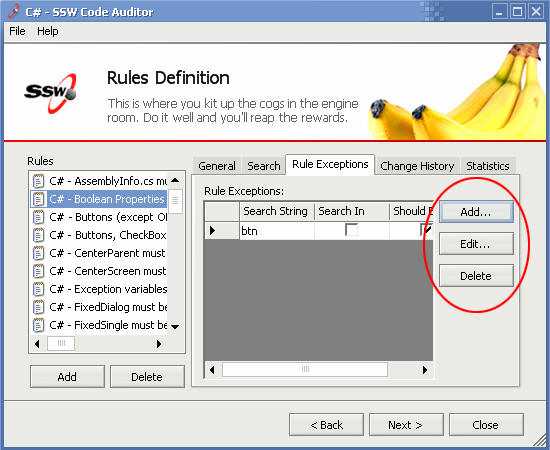Click icon beside Buttons, CheckBox rule

(38, 235)
